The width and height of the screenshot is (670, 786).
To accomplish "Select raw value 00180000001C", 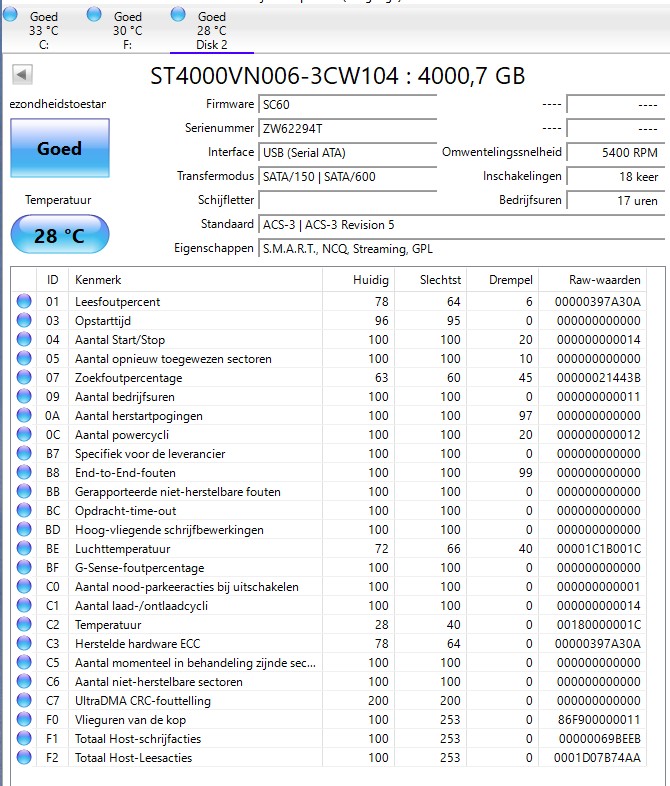I will point(598,625).
